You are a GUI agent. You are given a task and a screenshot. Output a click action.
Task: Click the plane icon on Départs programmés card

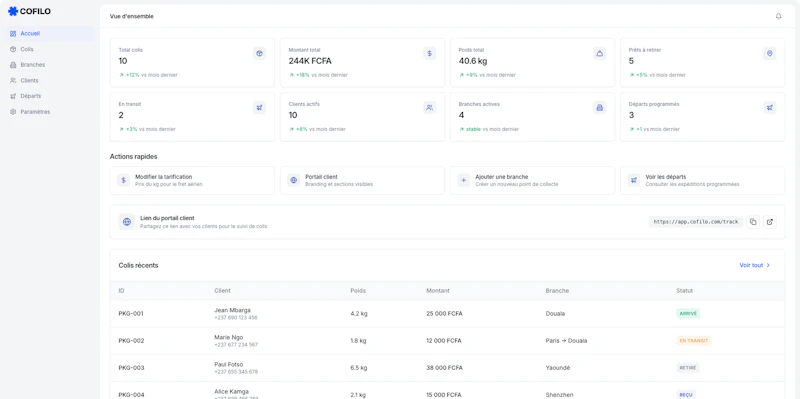coord(770,107)
